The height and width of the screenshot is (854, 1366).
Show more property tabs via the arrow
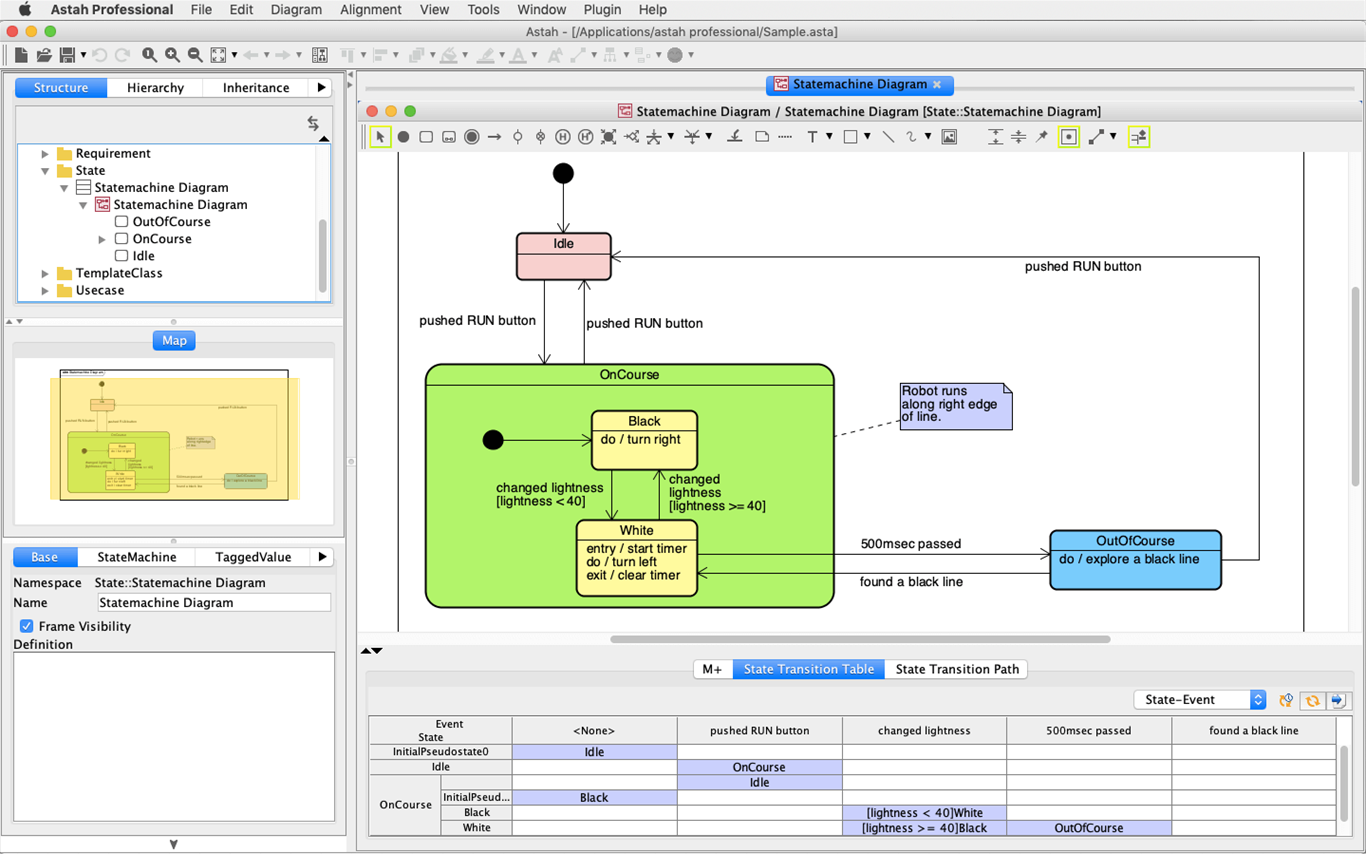point(322,557)
